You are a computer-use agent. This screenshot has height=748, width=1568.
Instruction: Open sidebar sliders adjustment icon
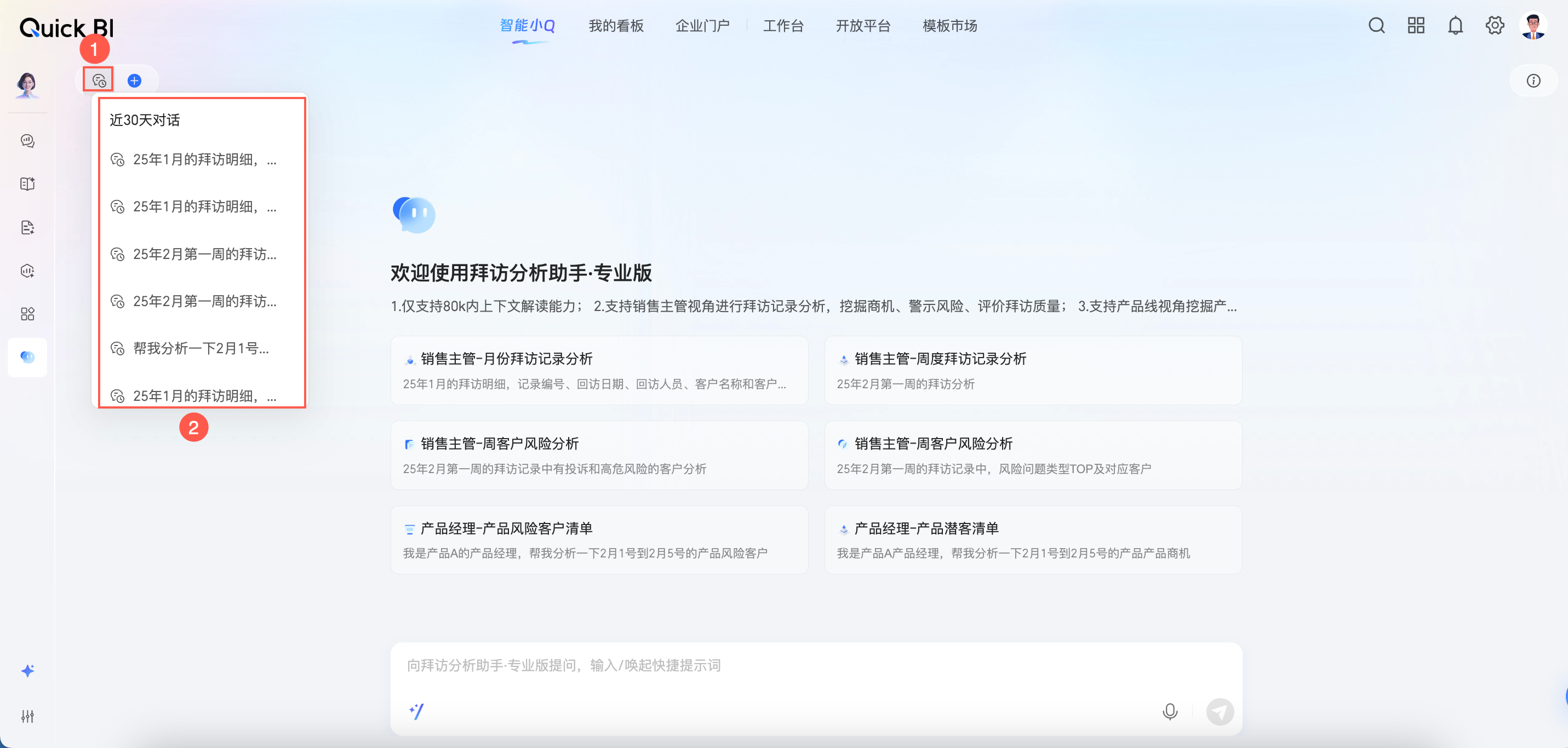coord(27,716)
